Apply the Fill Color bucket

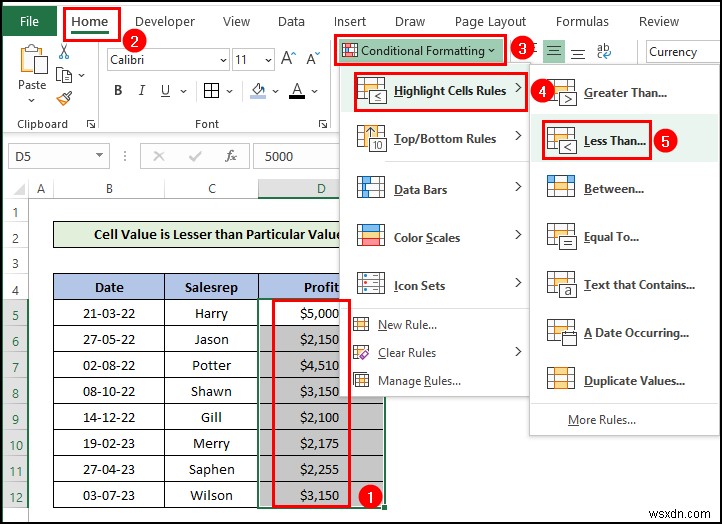[x=258, y=91]
